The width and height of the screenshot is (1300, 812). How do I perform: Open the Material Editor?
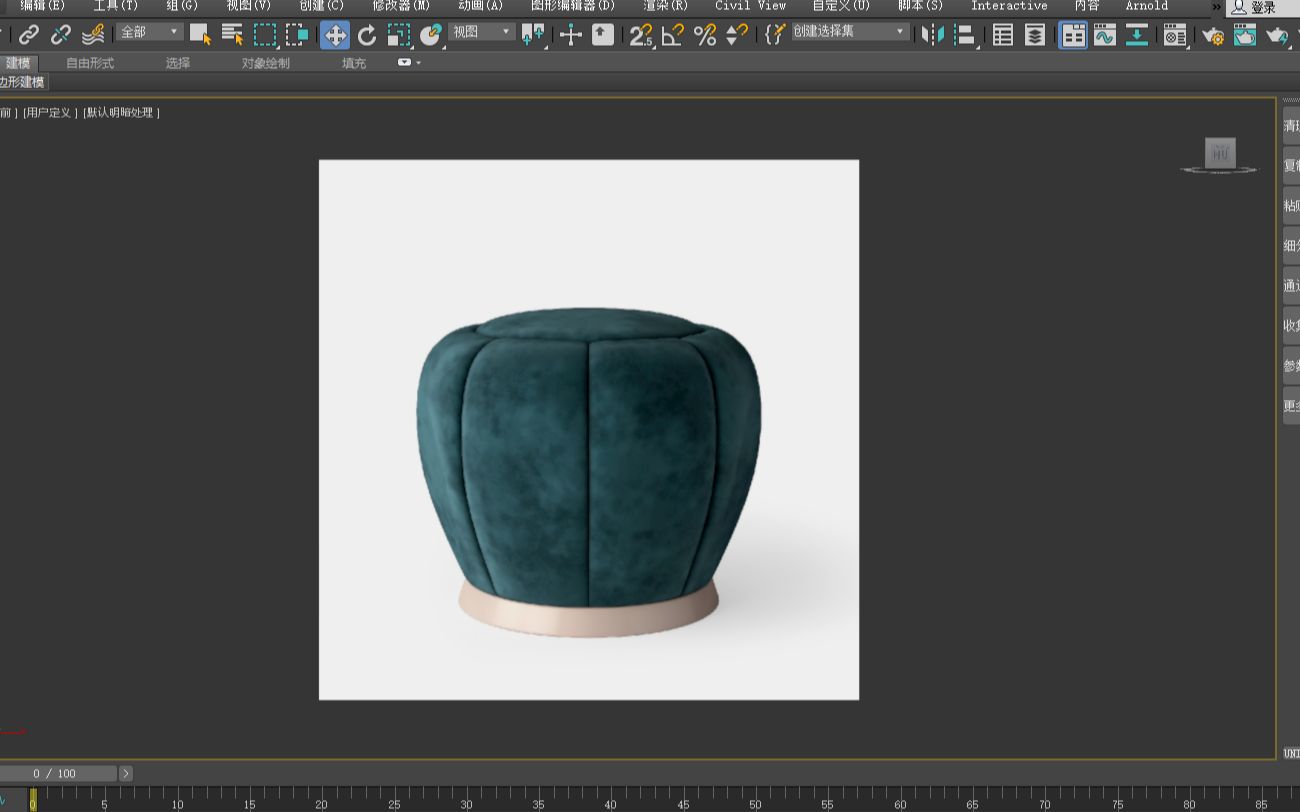pos(1175,35)
